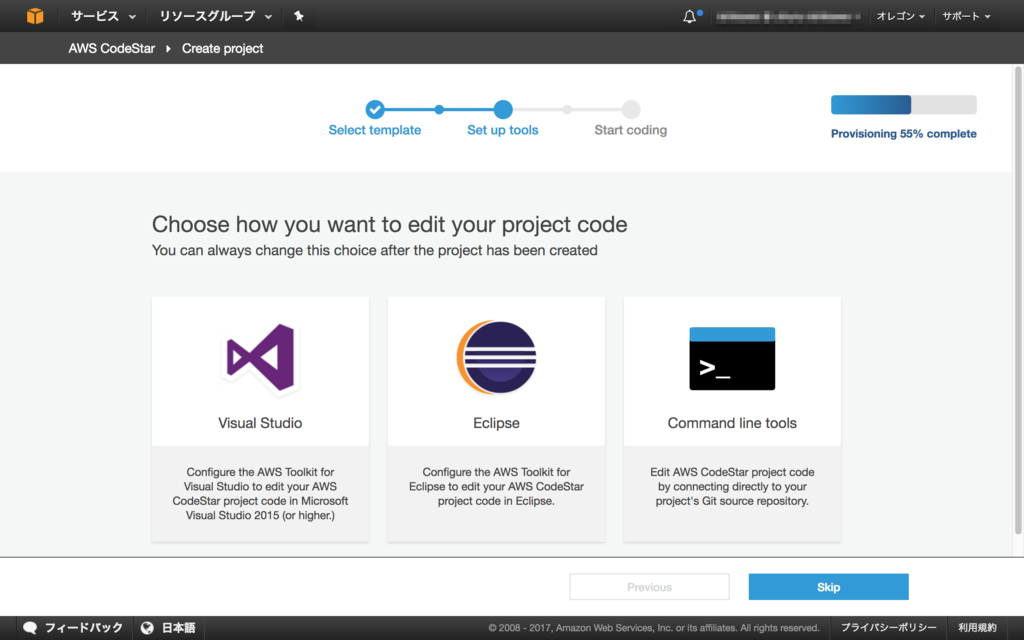Click the pin shortcut icon
This screenshot has height=640, width=1024.
[298, 16]
